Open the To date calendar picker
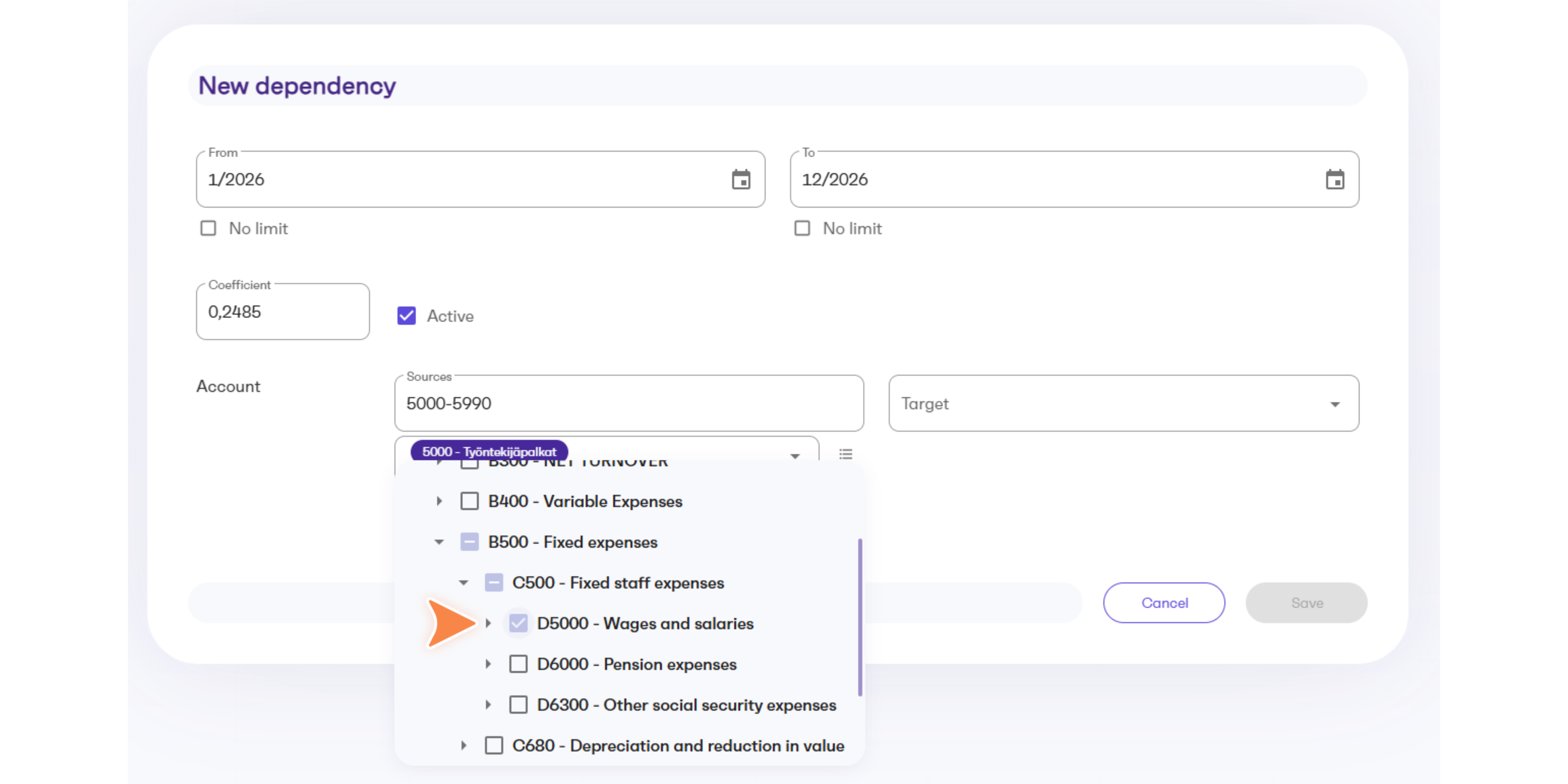The width and height of the screenshot is (1568, 784). [x=1335, y=180]
